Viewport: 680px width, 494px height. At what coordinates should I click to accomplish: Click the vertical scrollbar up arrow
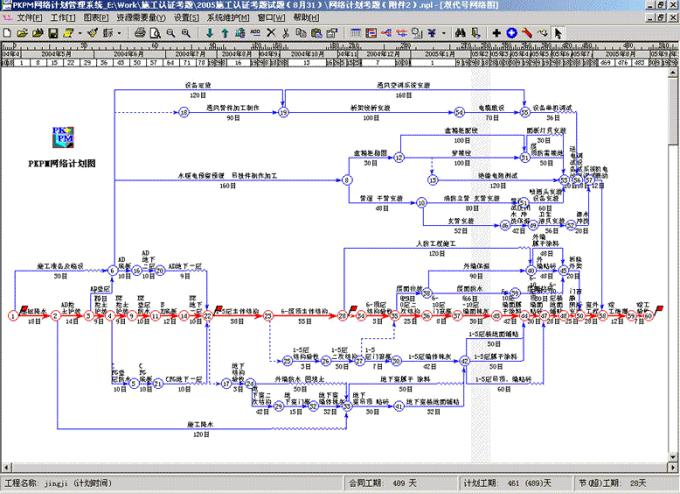pyautogui.click(x=673, y=72)
